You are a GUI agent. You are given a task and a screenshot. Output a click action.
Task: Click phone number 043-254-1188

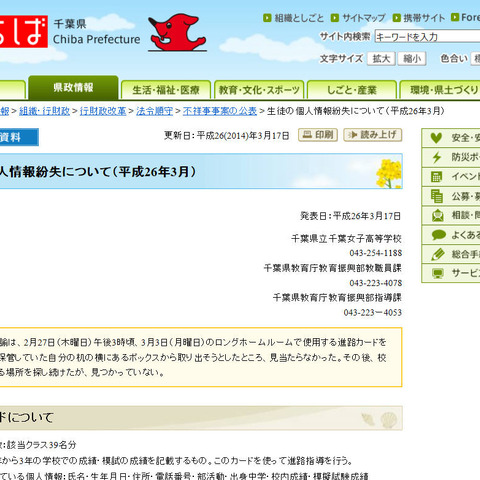click(376, 253)
